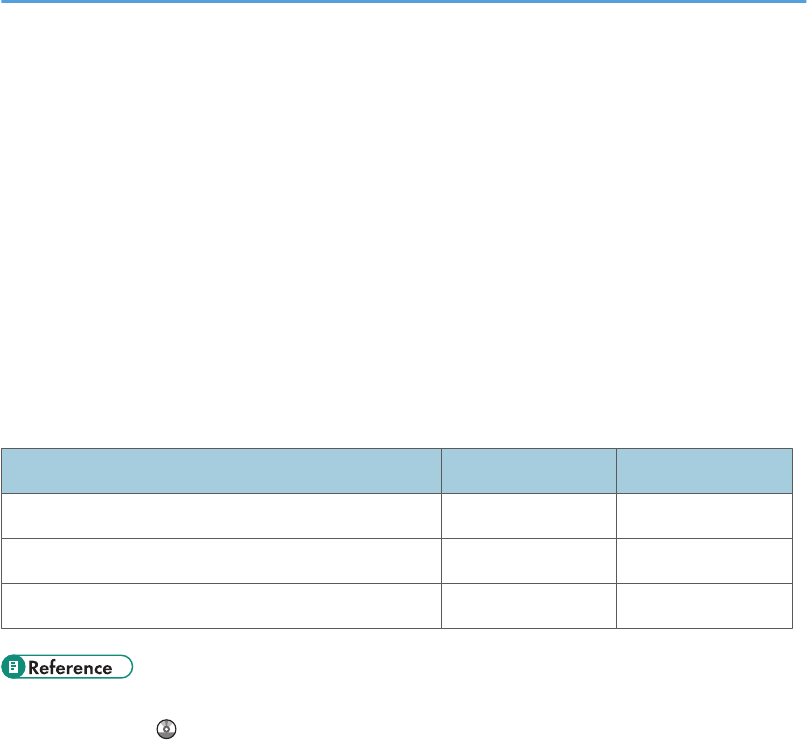Image resolution: width=807 pixels, height=740 pixels.
Task: Click the green document icon in the Reference badge
Action: coord(13,667)
